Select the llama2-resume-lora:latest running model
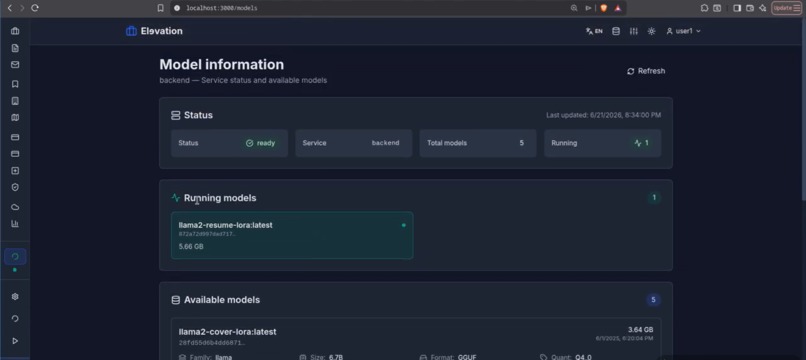 [292, 236]
